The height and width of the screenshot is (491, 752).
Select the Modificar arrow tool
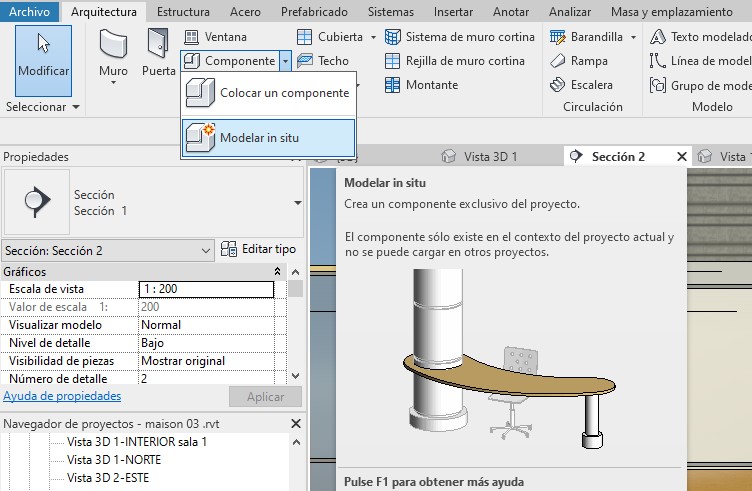click(x=43, y=58)
